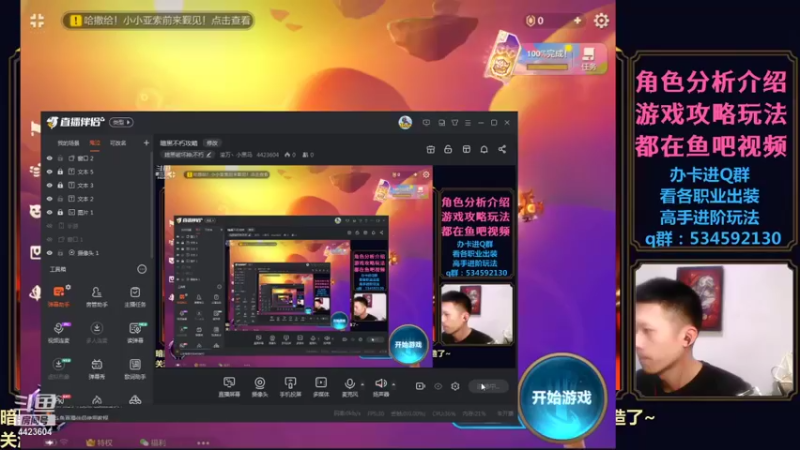Click the nested 开始游戏 button in the preview
800x450 pixels.
(408, 345)
